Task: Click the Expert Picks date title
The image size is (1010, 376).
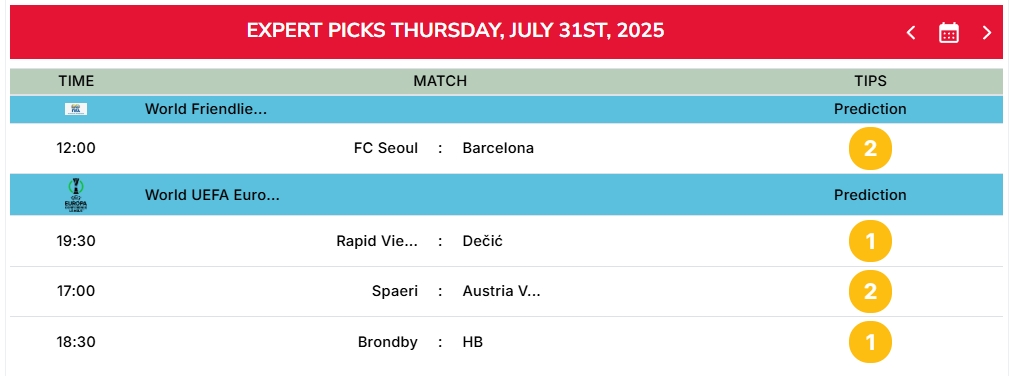Action: click(x=455, y=31)
